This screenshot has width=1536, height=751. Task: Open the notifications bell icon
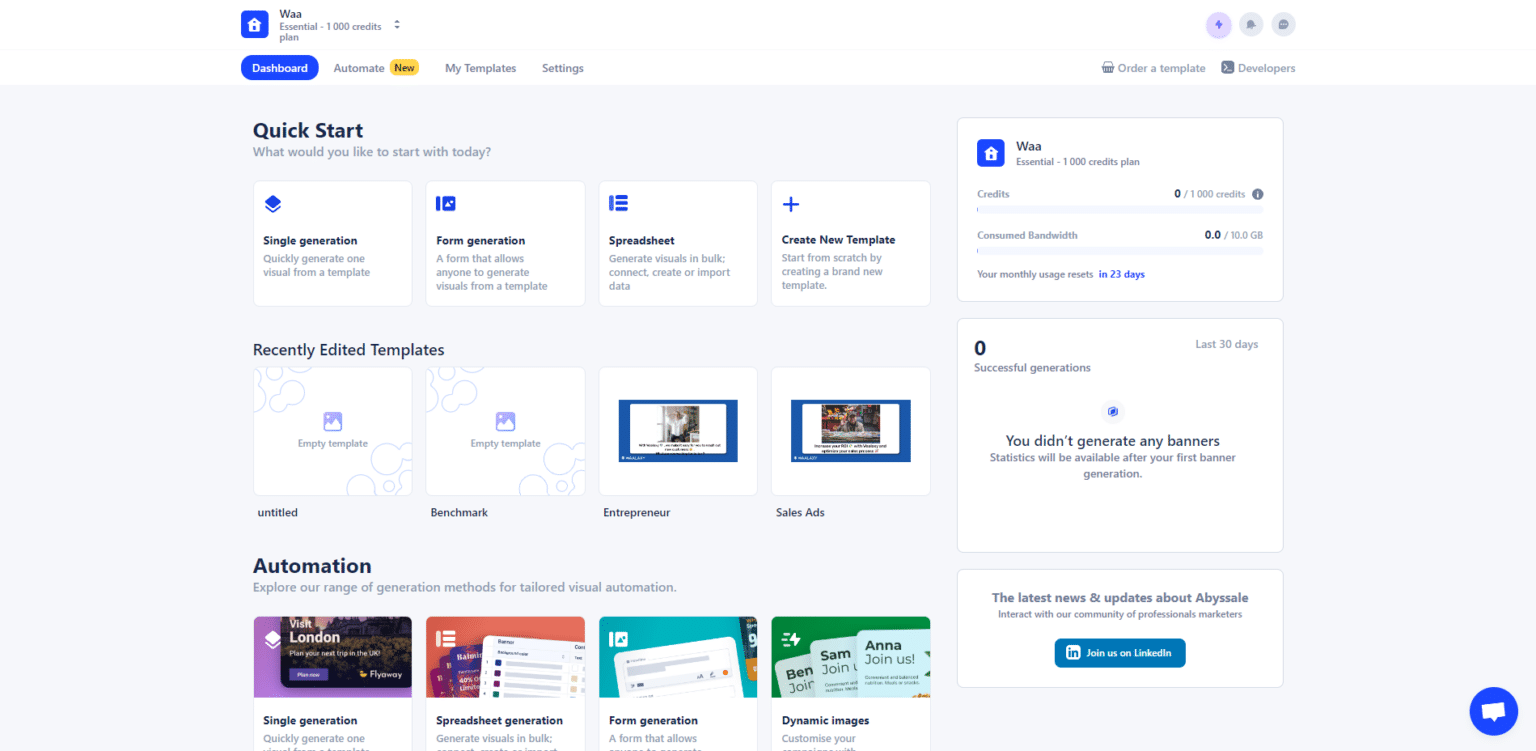[x=1251, y=25]
